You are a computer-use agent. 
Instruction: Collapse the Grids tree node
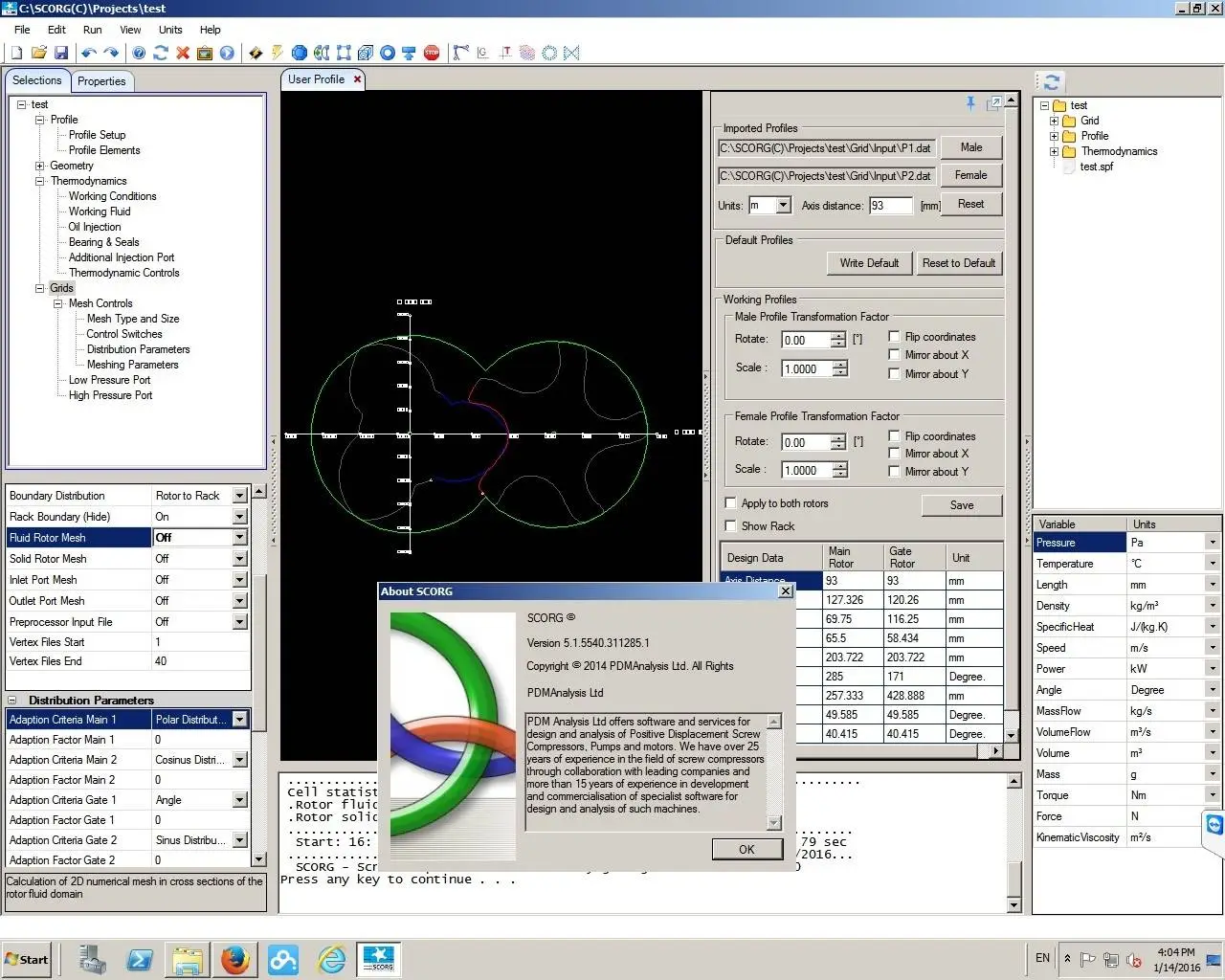pyautogui.click(x=40, y=288)
